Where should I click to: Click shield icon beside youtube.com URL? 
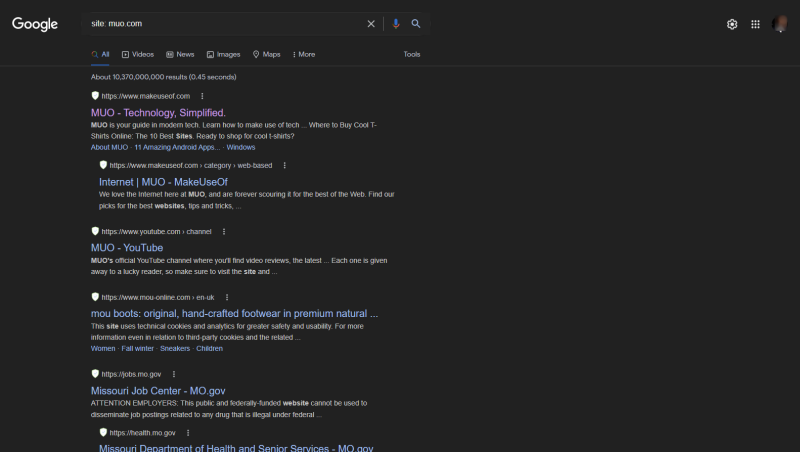coord(95,231)
